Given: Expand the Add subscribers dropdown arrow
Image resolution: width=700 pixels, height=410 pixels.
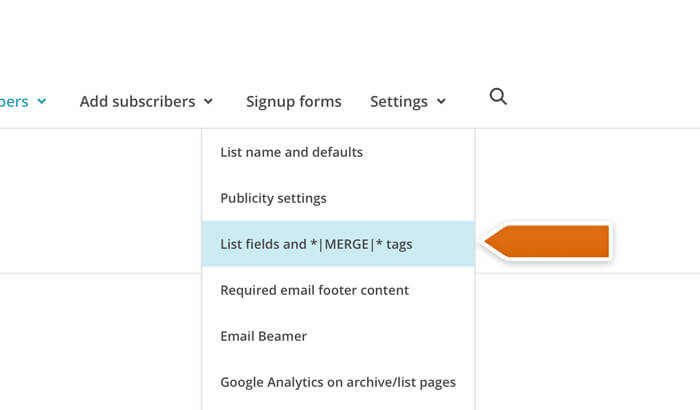Looking at the screenshot, I should 208,102.
